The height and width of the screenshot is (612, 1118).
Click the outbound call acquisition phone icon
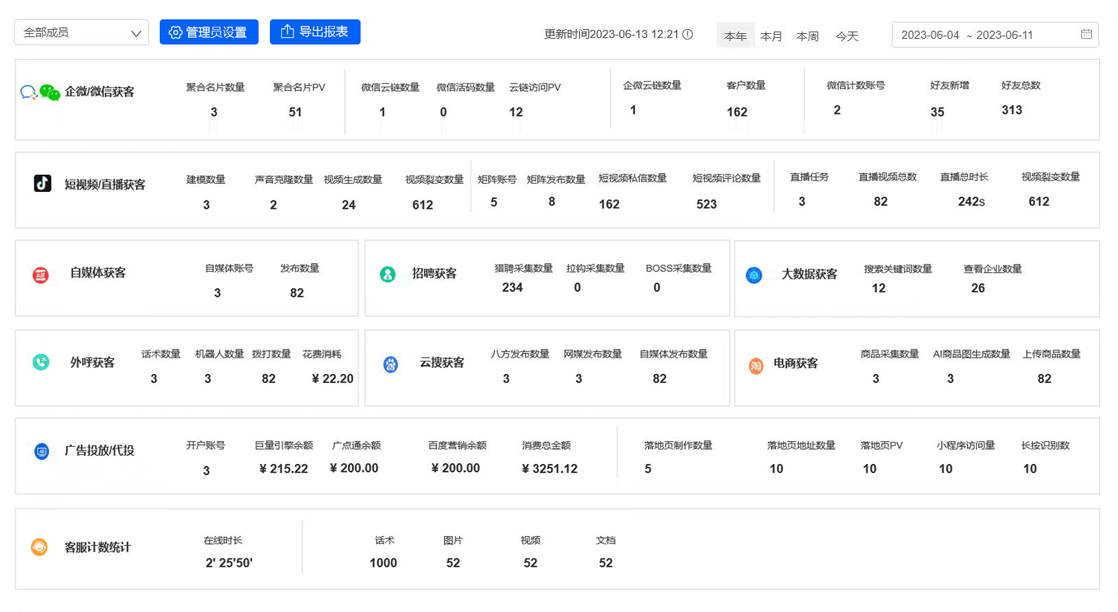pyautogui.click(x=41, y=363)
